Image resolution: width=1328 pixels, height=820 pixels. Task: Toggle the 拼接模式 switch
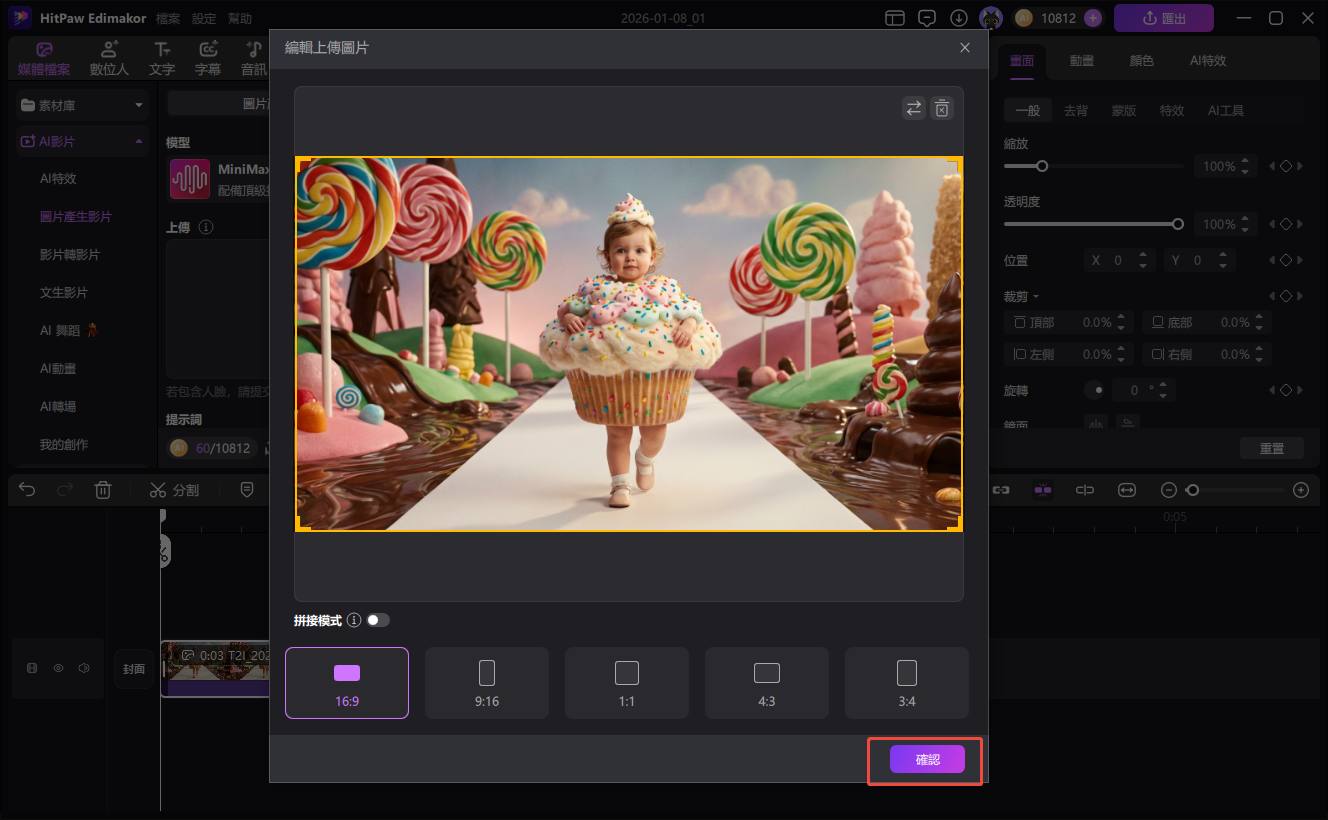[x=377, y=620]
